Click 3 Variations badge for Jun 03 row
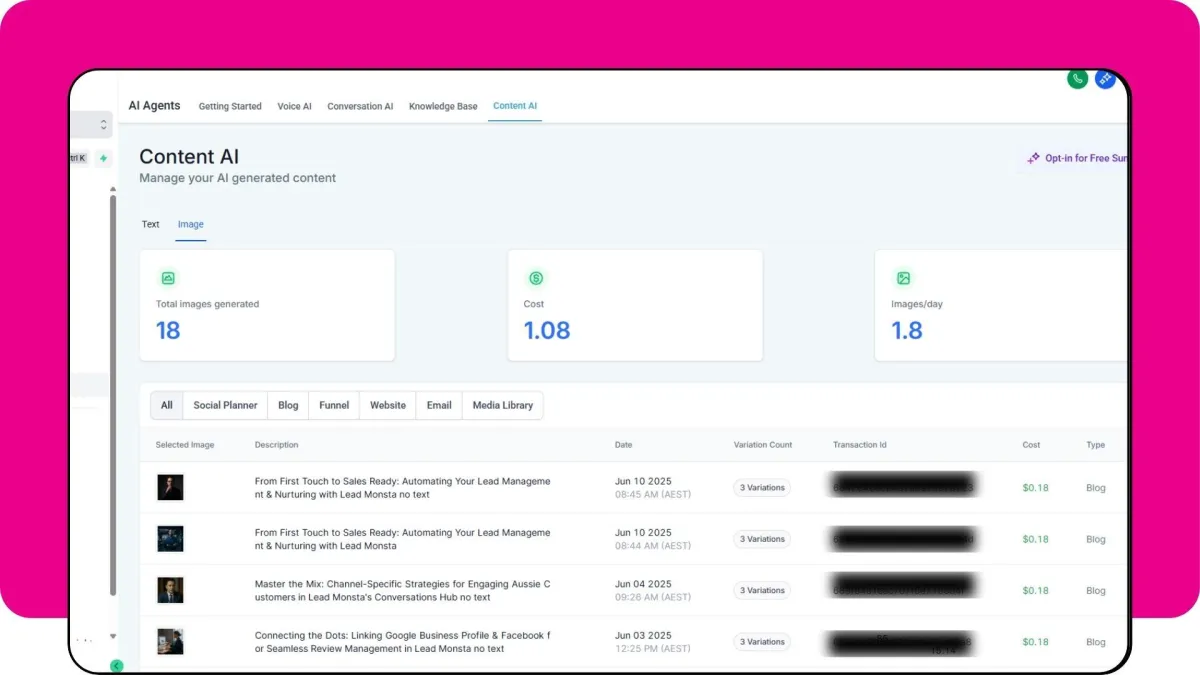Image resolution: width=1200 pixels, height=675 pixels. click(762, 642)
